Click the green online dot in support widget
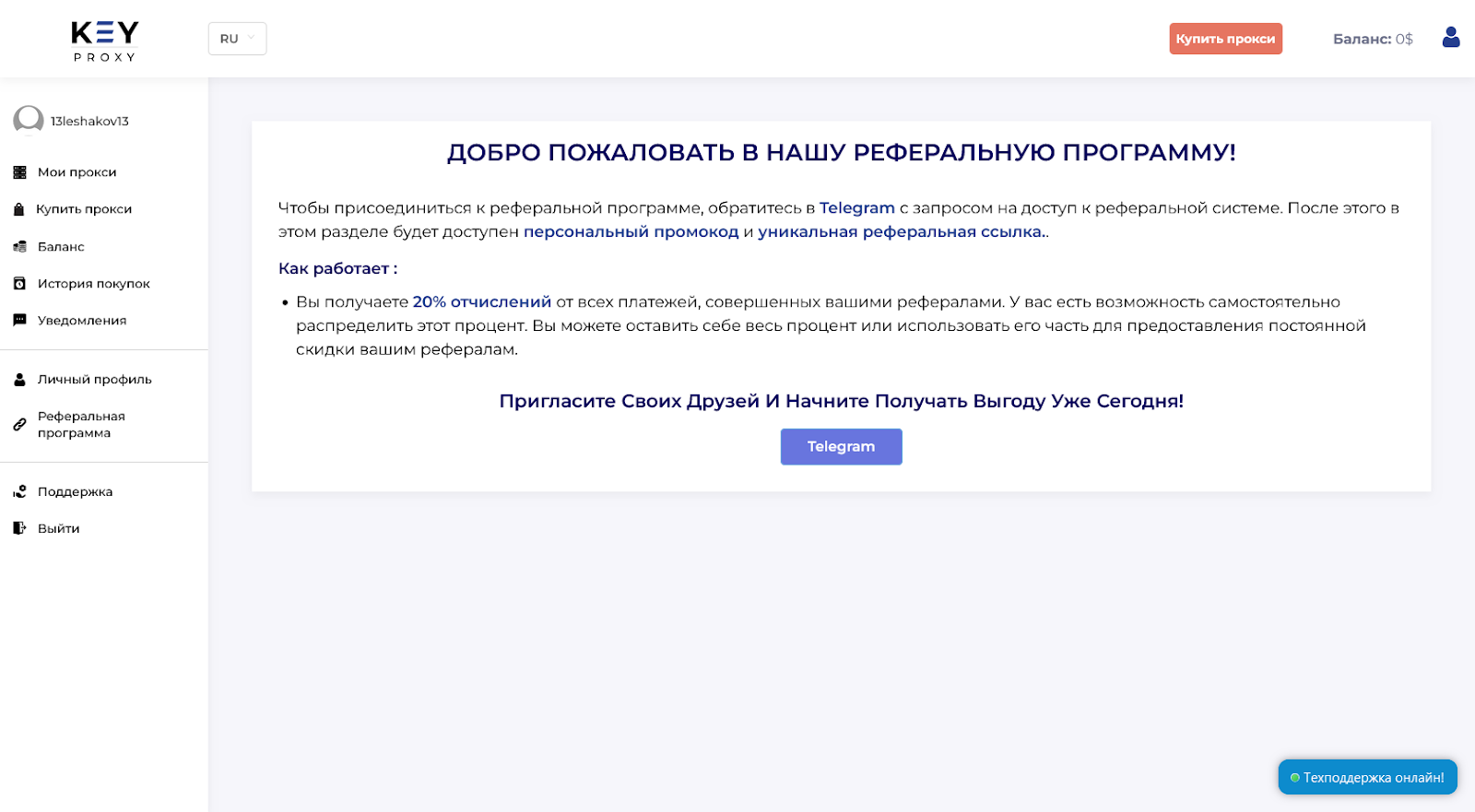The height and width of the screenshot is (812, 1475). coord(1294,778)
